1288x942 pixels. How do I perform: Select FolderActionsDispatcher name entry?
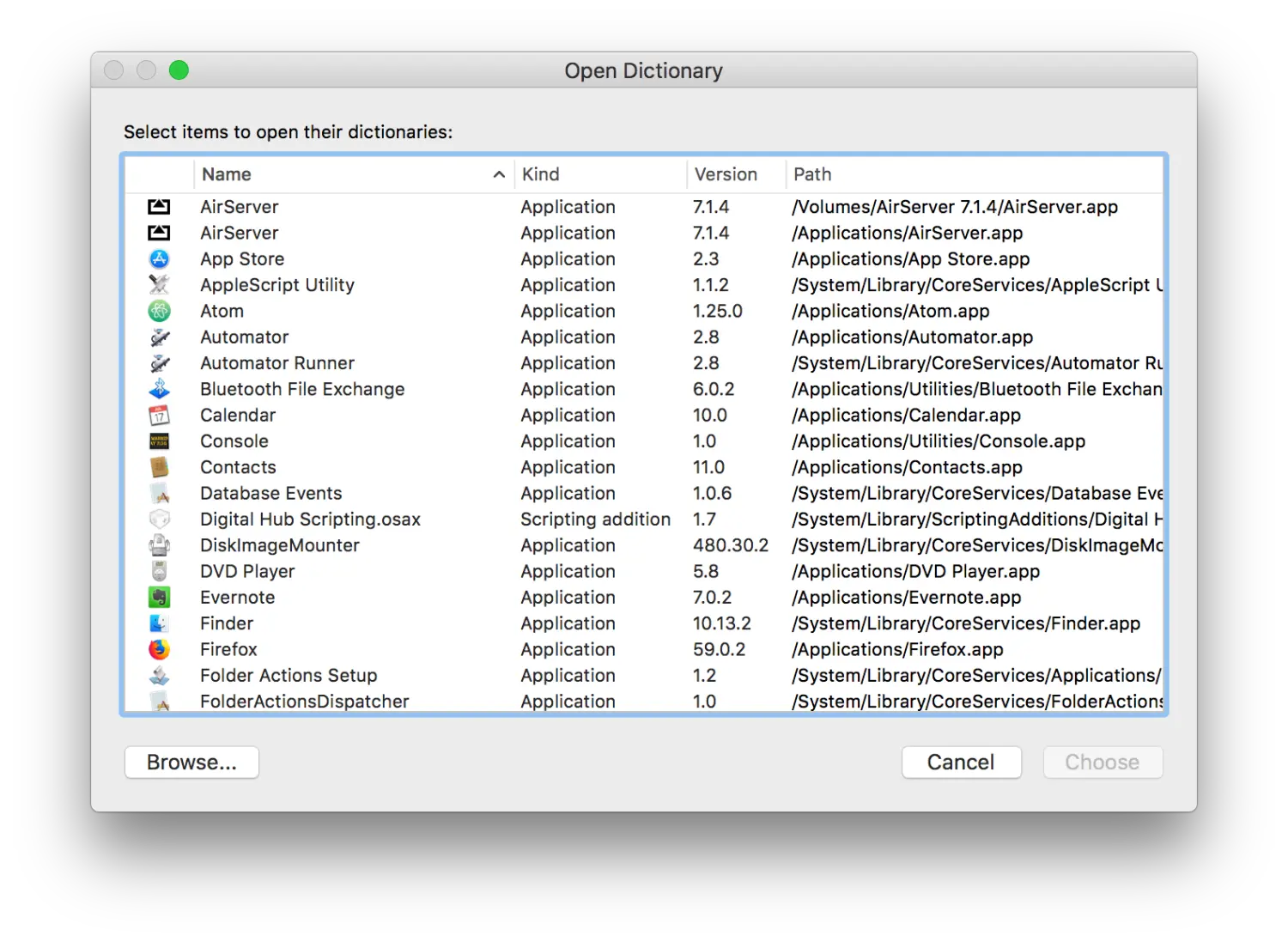[304, 702]
